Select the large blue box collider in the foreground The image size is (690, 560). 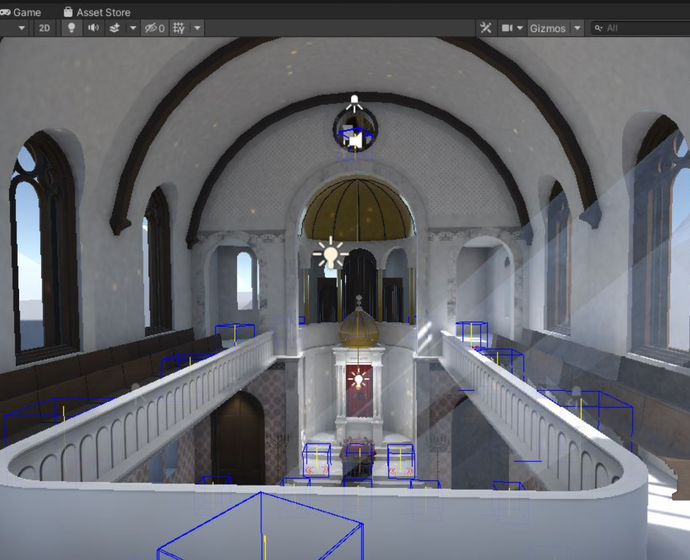261,527
